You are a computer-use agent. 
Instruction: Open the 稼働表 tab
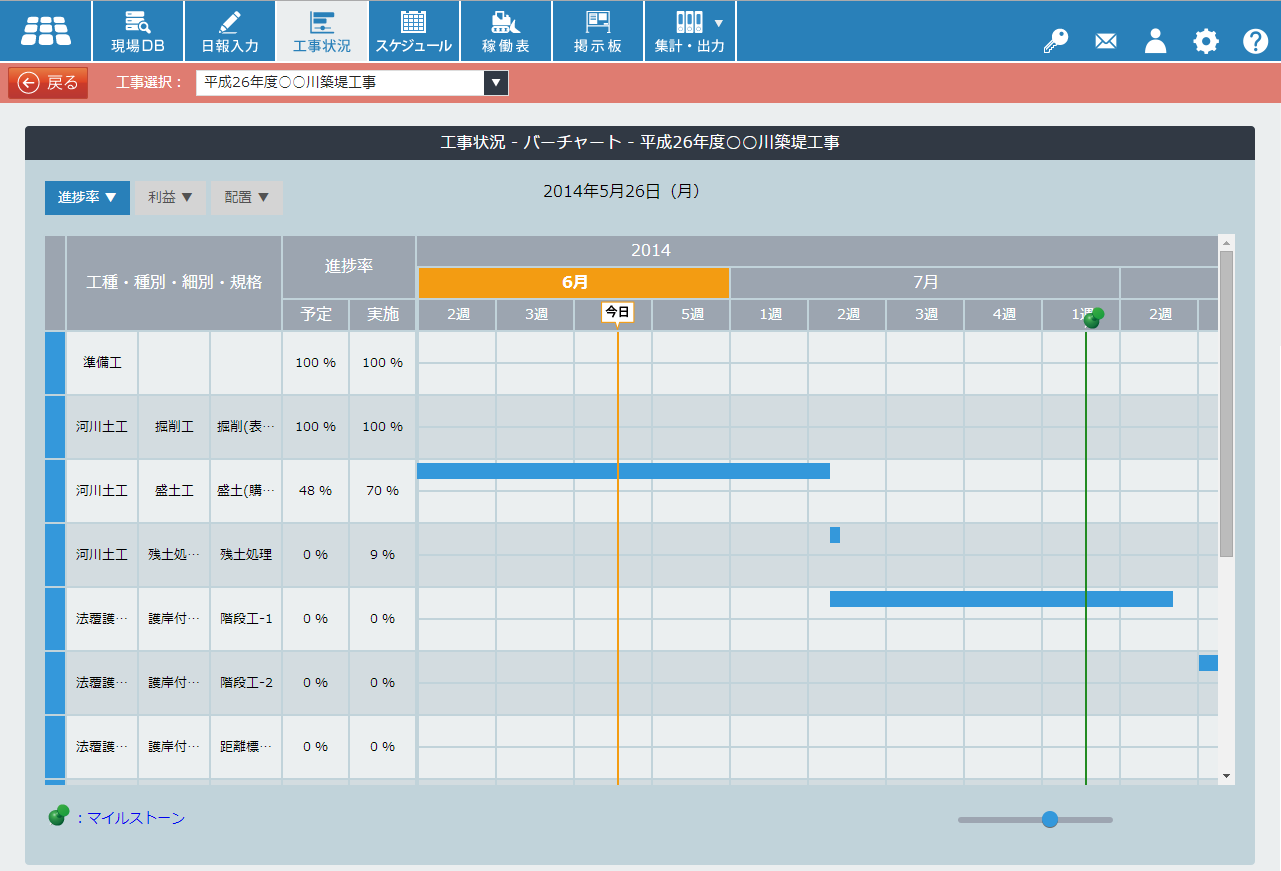point(506,31)
